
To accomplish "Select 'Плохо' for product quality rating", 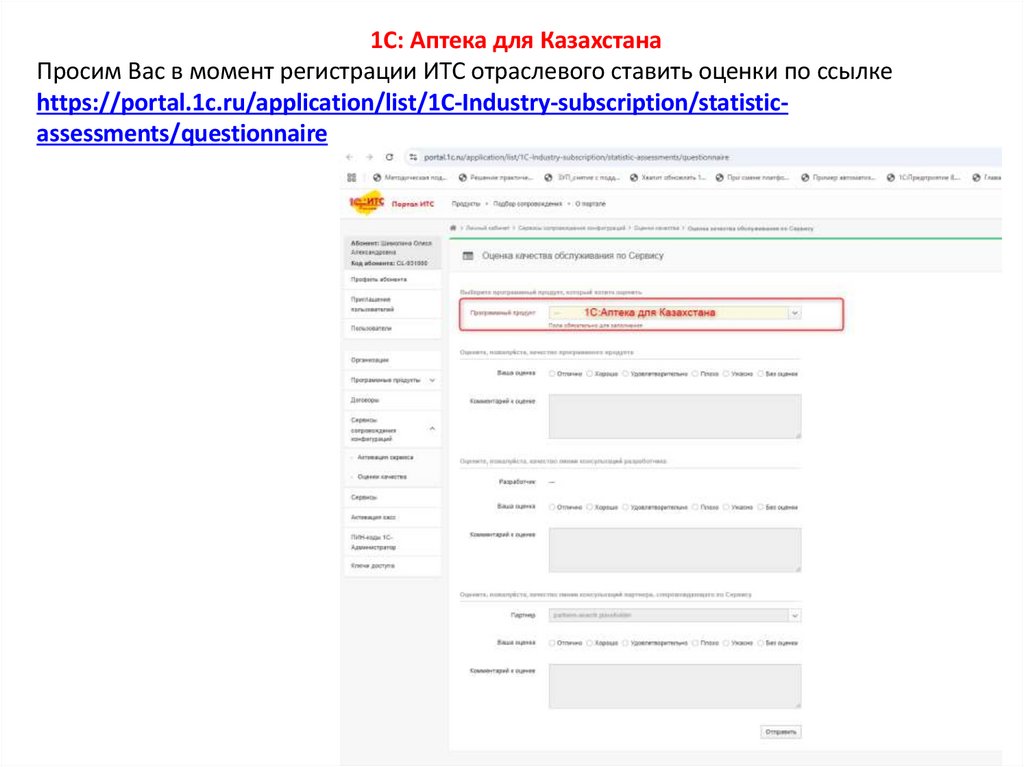I will (x=696, y=374).
